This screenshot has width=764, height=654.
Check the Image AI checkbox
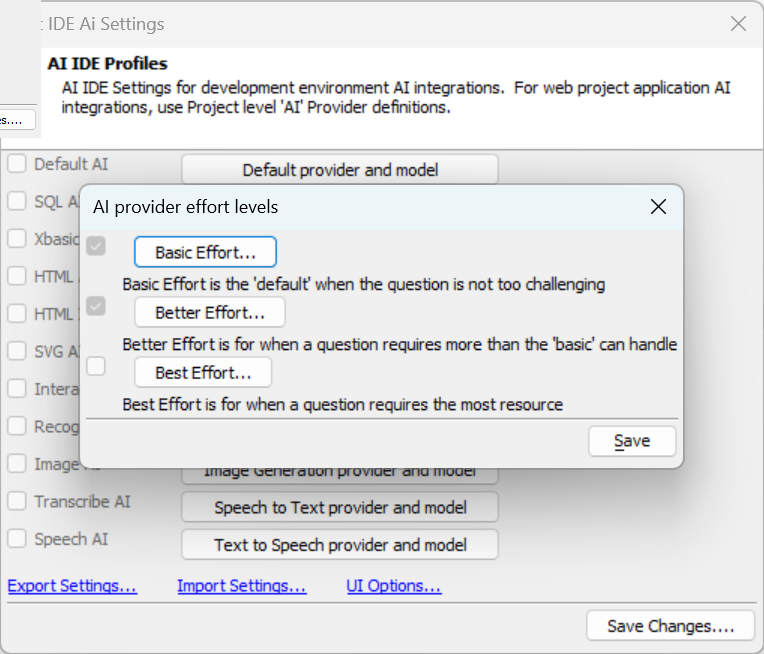click(x=17, y=463)
